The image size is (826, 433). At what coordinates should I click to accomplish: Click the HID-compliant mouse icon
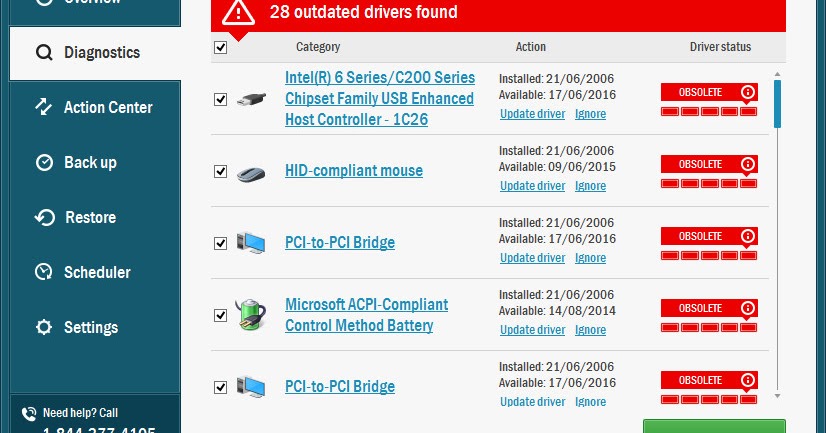(250, 172)
